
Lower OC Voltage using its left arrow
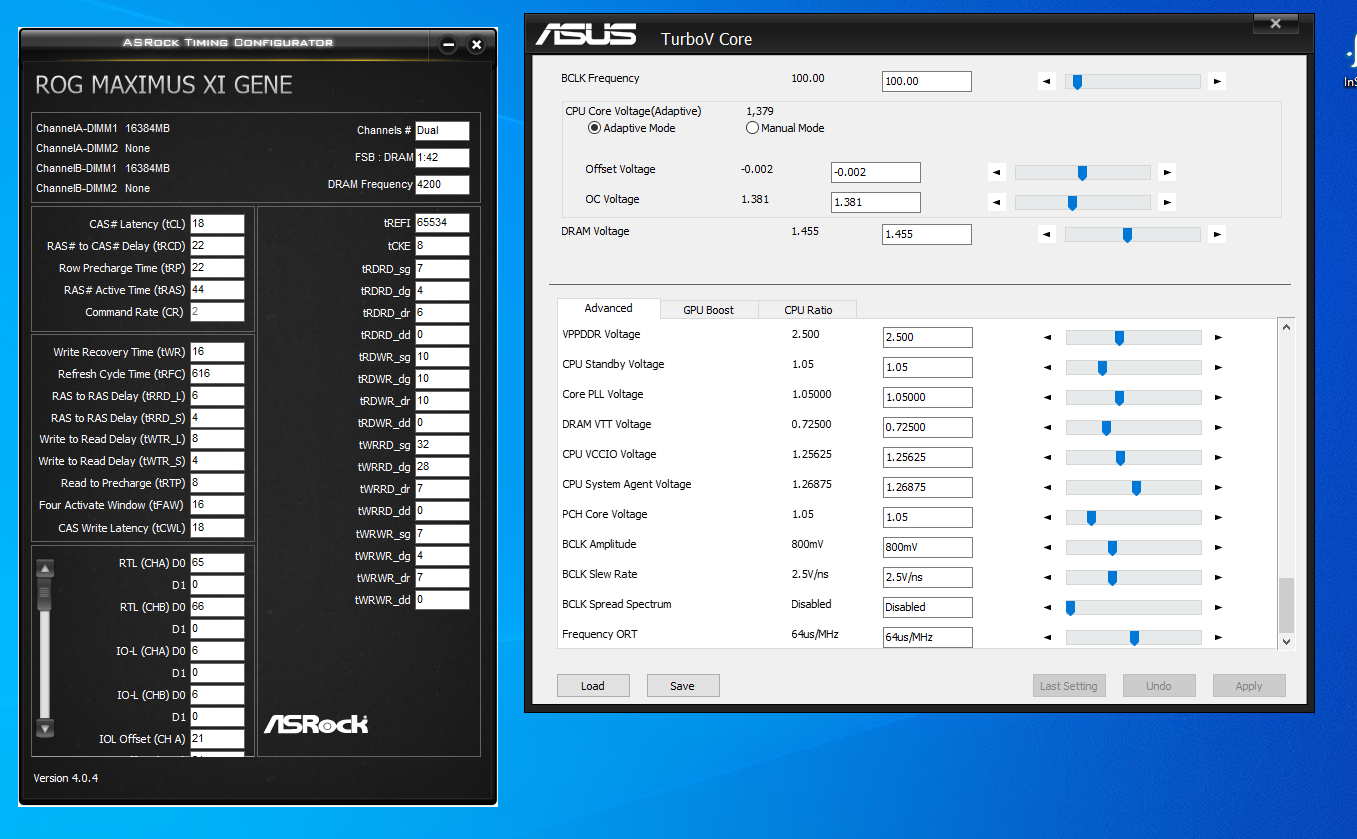coord(996,203)
